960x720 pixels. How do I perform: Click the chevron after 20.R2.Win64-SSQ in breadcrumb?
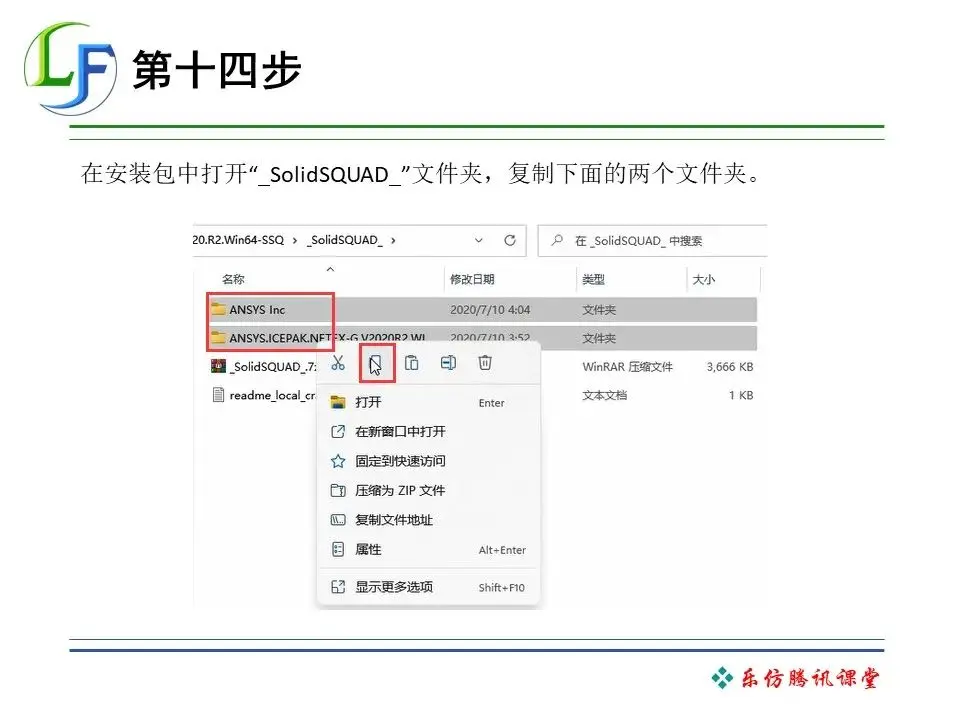[294, 241]
